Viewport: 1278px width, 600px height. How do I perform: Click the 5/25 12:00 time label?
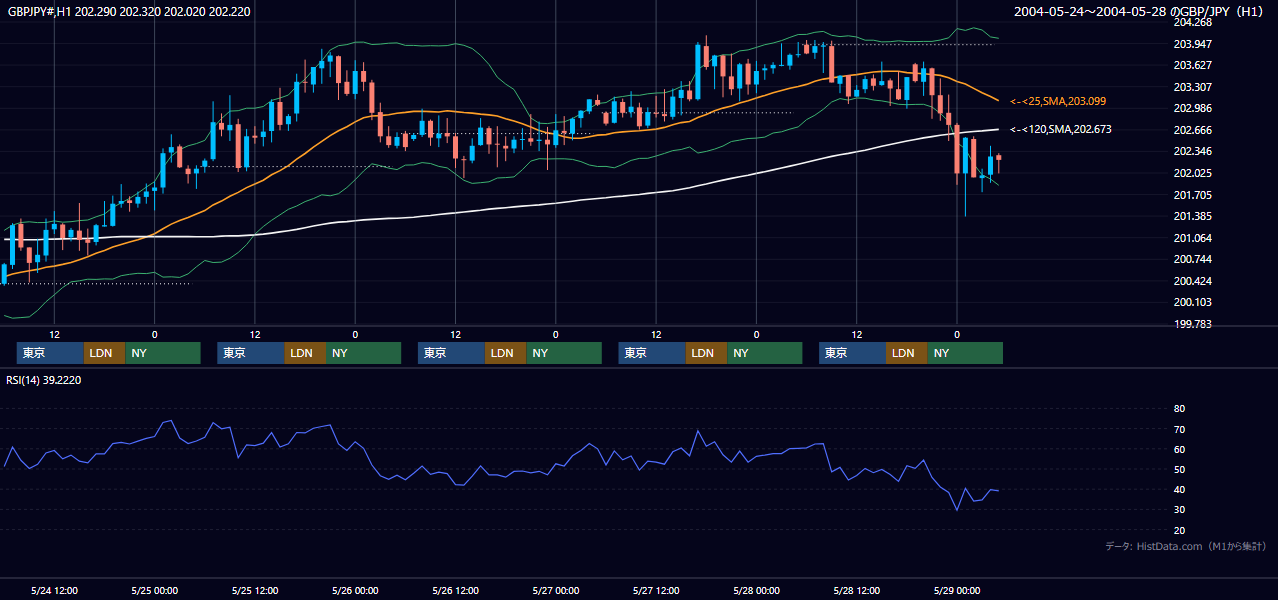255,590
